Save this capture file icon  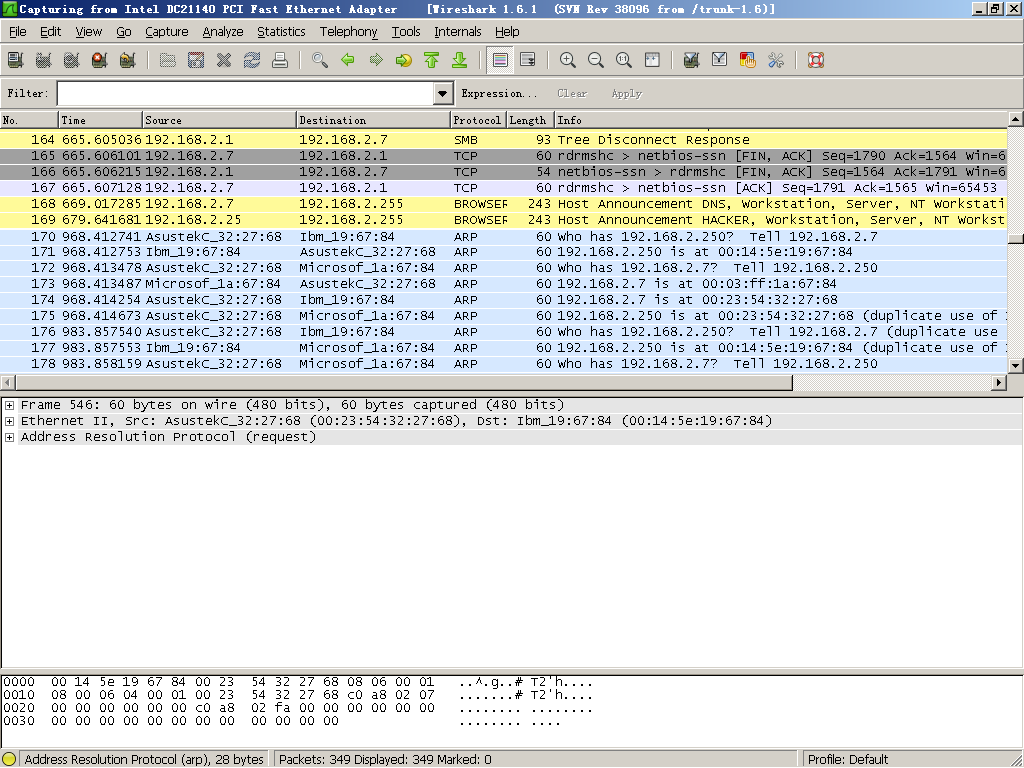pyautogui.click(x=196, y=60)
